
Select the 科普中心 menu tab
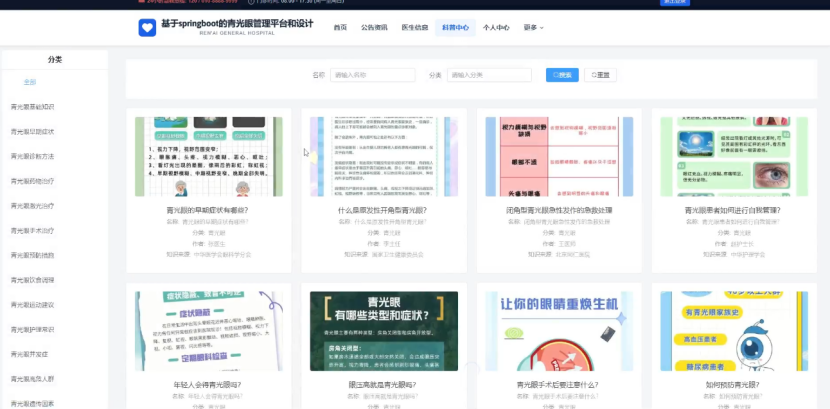pos(455,28)
